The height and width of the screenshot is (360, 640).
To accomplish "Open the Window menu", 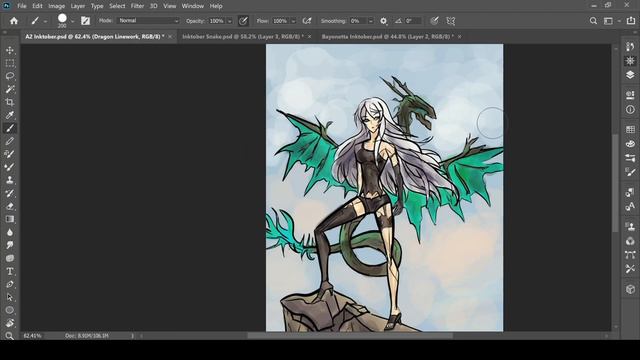I will (193, 6).
